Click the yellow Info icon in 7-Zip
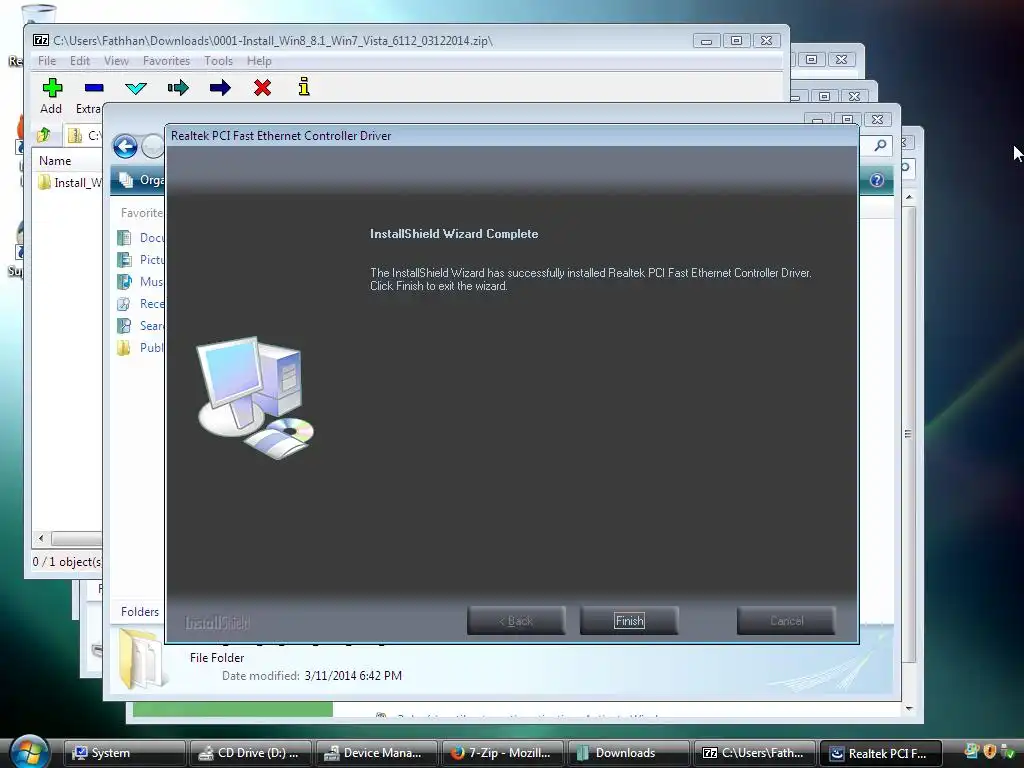This screenshot has width=1024, height=768. [x=304, y=87]
